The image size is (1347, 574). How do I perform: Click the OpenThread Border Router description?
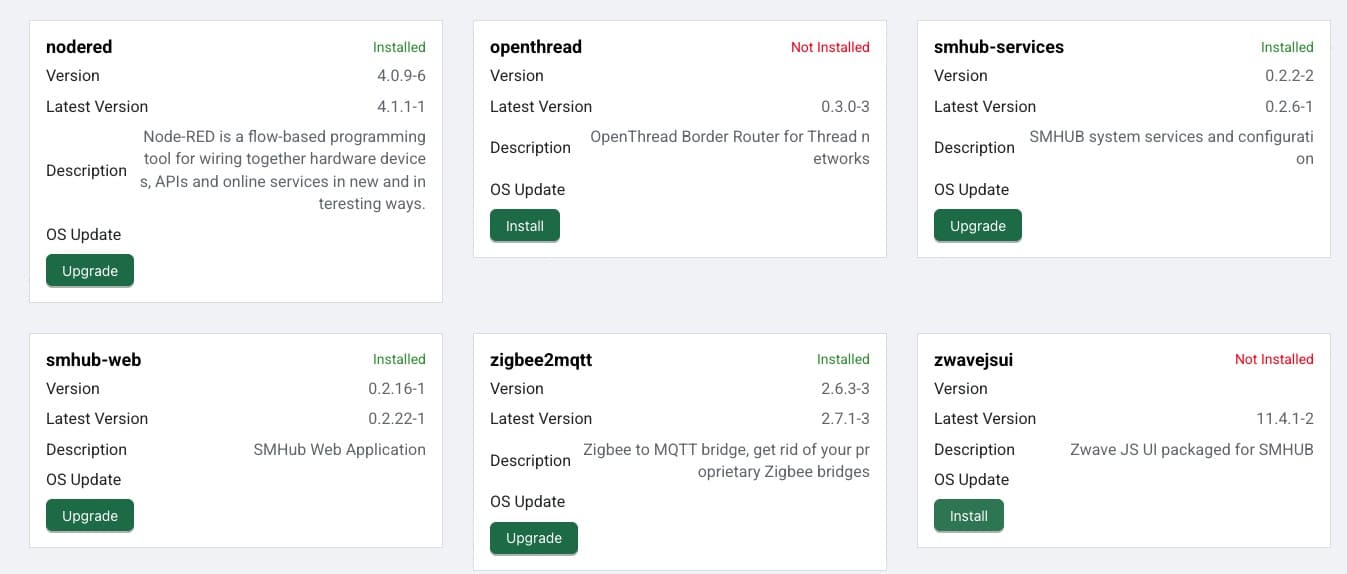click(730, 147)
